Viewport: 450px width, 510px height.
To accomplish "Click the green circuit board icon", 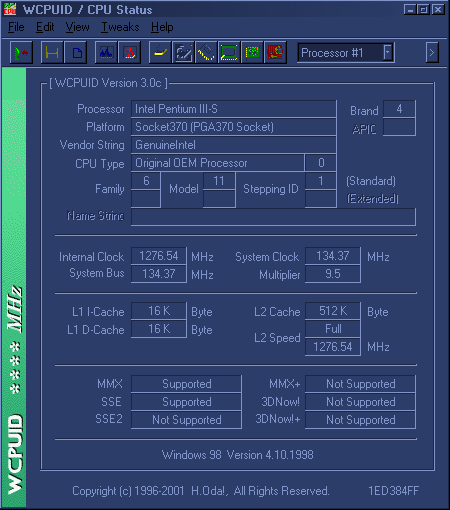I will pyautogui.click(x=252, y=52).
